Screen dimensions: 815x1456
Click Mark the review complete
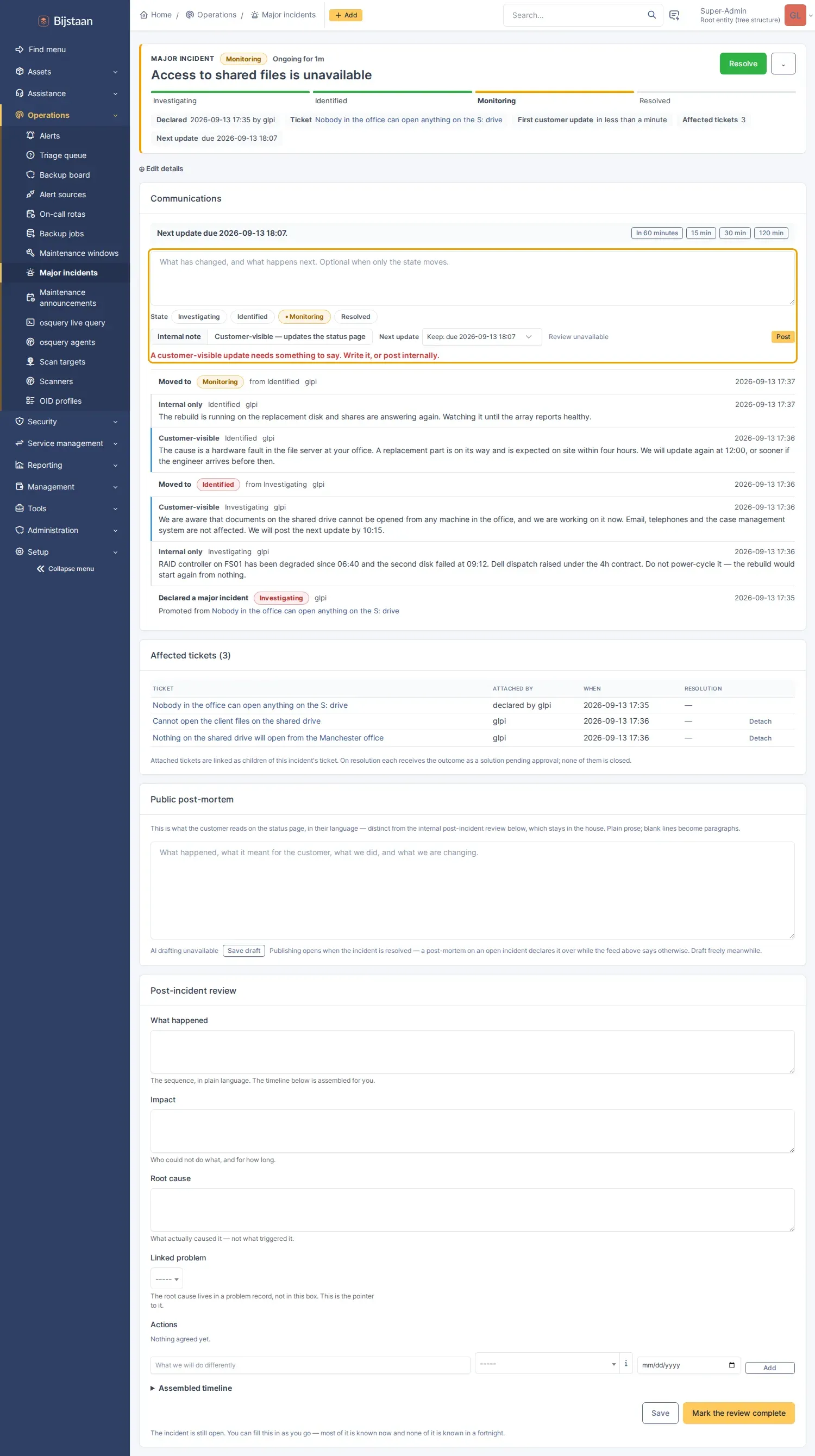[738, 1413]
